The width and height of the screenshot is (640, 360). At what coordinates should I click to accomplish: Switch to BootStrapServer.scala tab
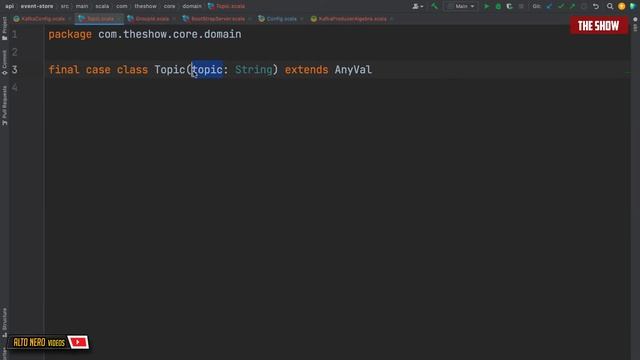[218, 19]
